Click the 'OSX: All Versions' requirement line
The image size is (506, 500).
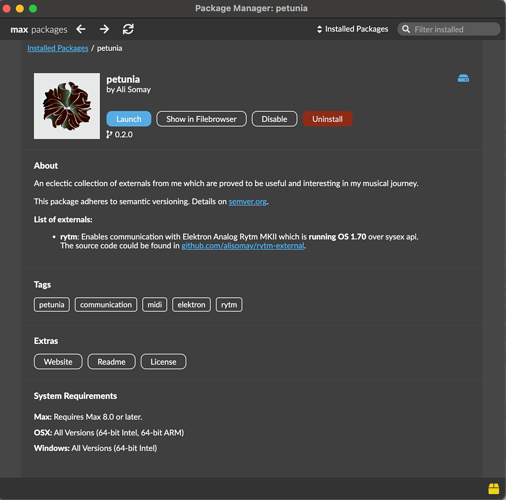pyautogui.click(x=109, y=433)
